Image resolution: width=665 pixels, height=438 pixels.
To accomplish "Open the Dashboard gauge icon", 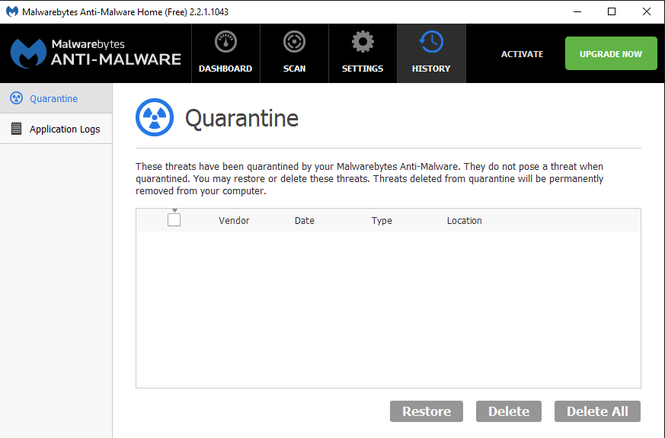I will click(x=226, y=42).
